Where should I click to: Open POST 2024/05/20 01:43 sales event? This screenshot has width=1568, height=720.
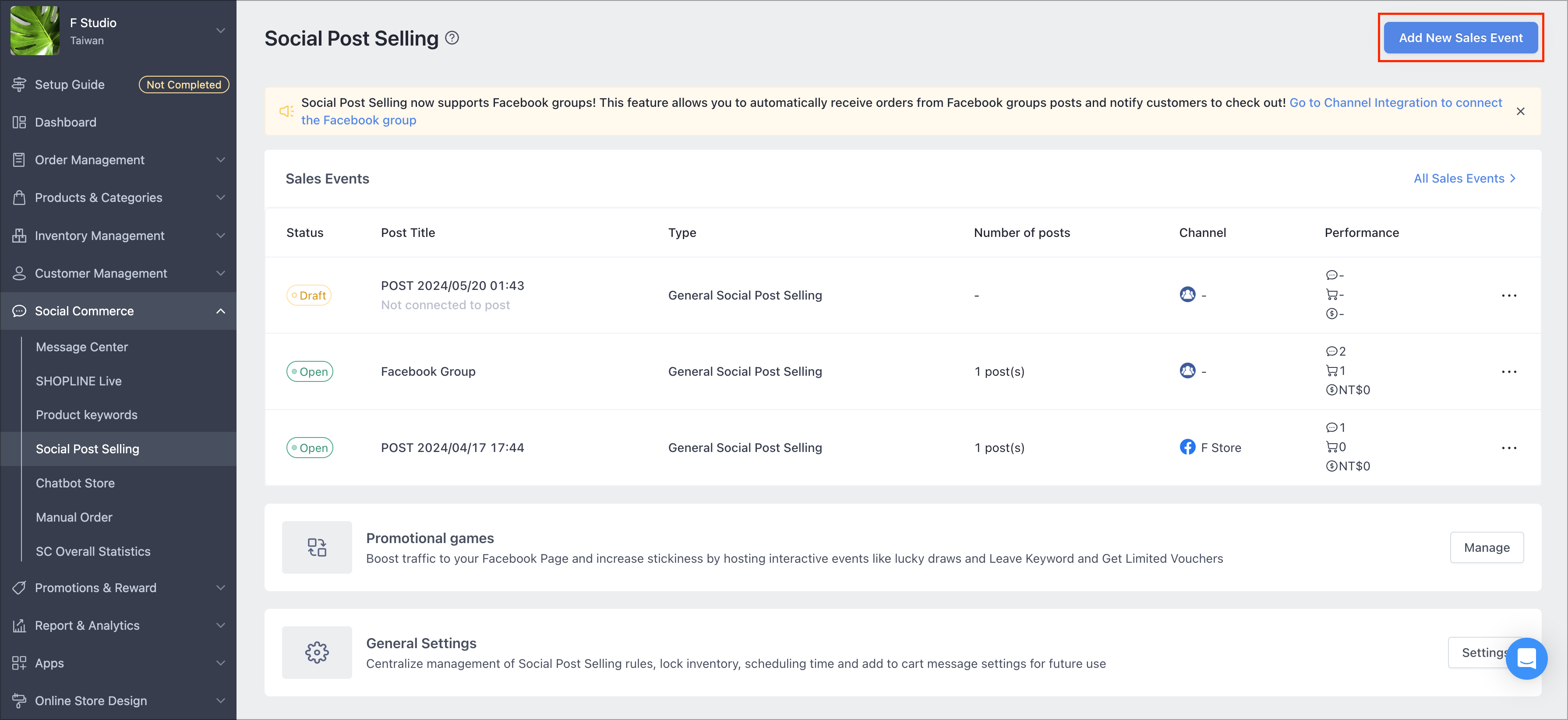point(452,286)
